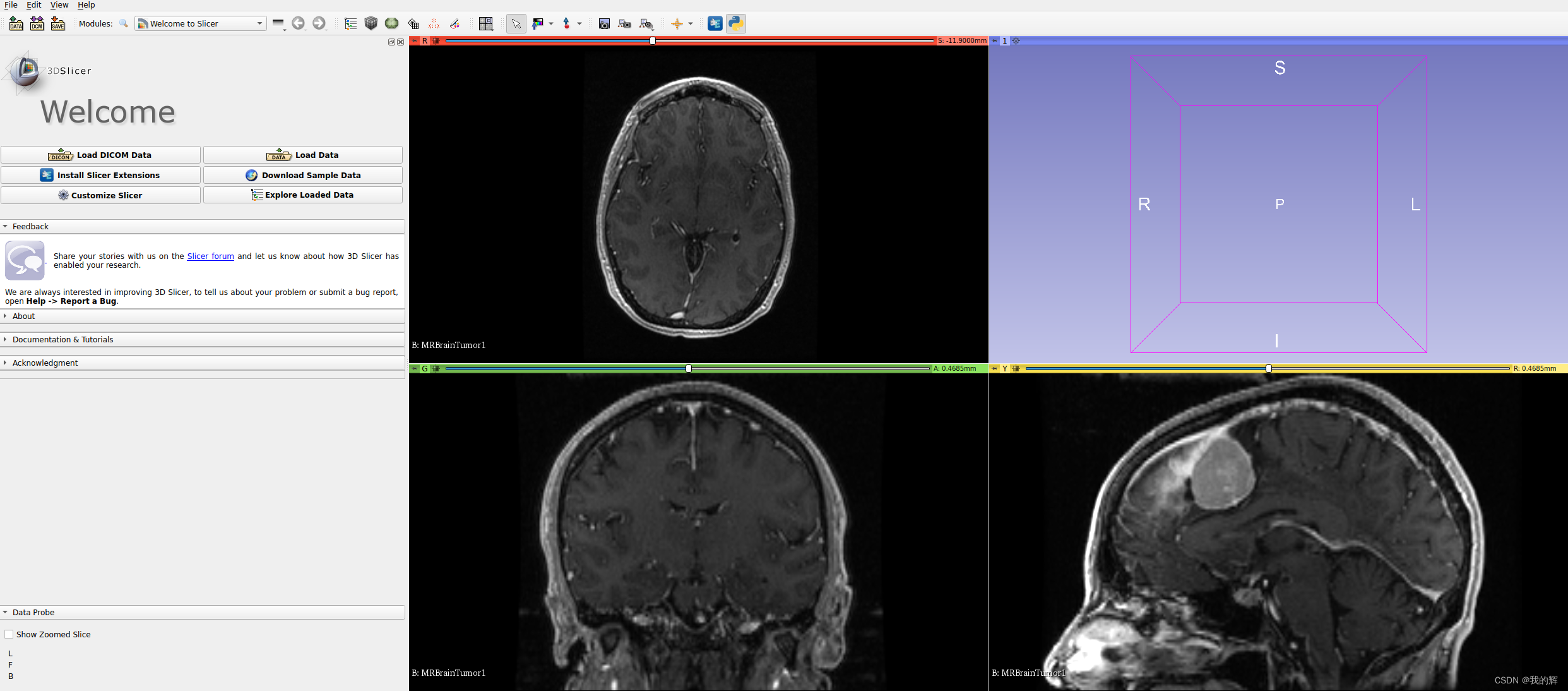Open the Edit menu
The image size is (1568, 691).
(x=33, y=5)
